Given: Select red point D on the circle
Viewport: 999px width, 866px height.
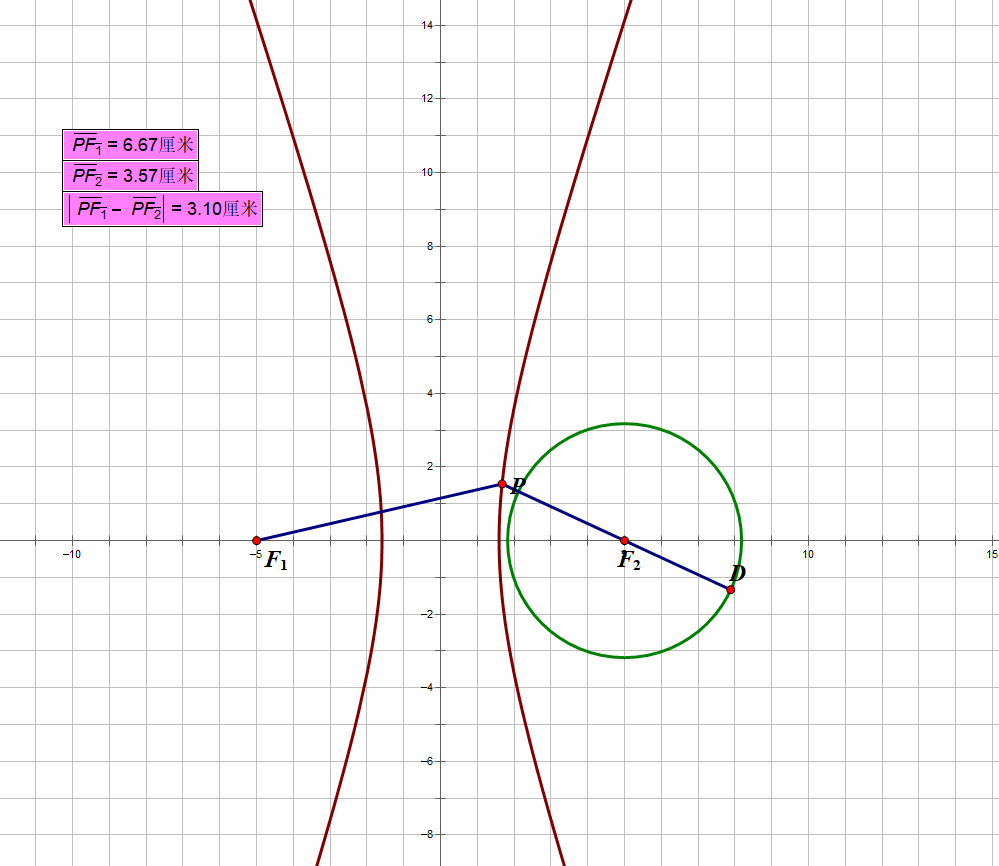Looking at the screenshot, I should pyautogui.click(x=731, y=589).
